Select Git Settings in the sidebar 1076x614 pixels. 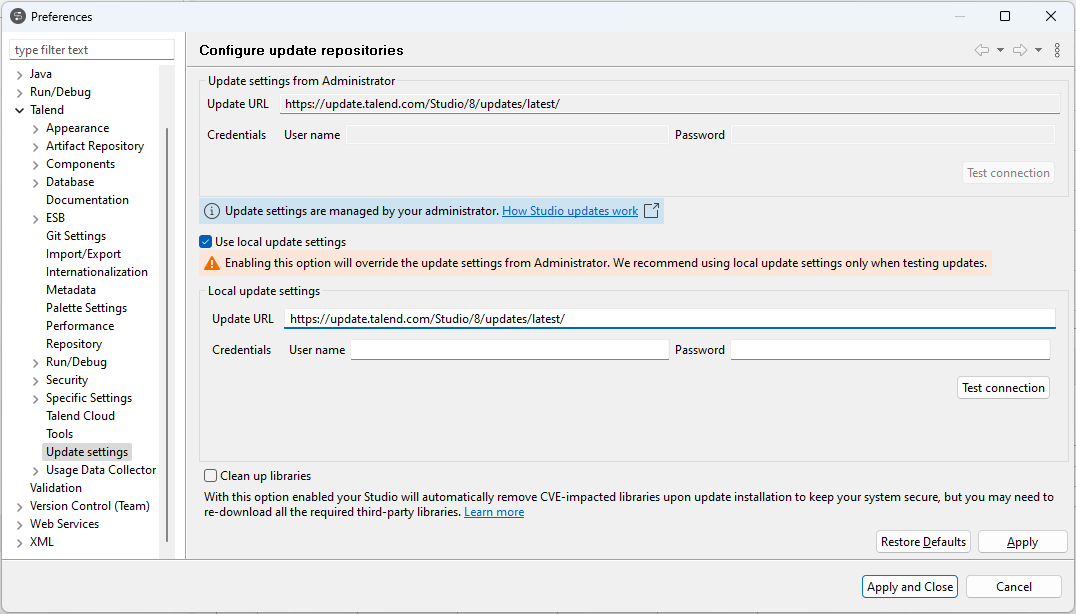pos(77,235)
